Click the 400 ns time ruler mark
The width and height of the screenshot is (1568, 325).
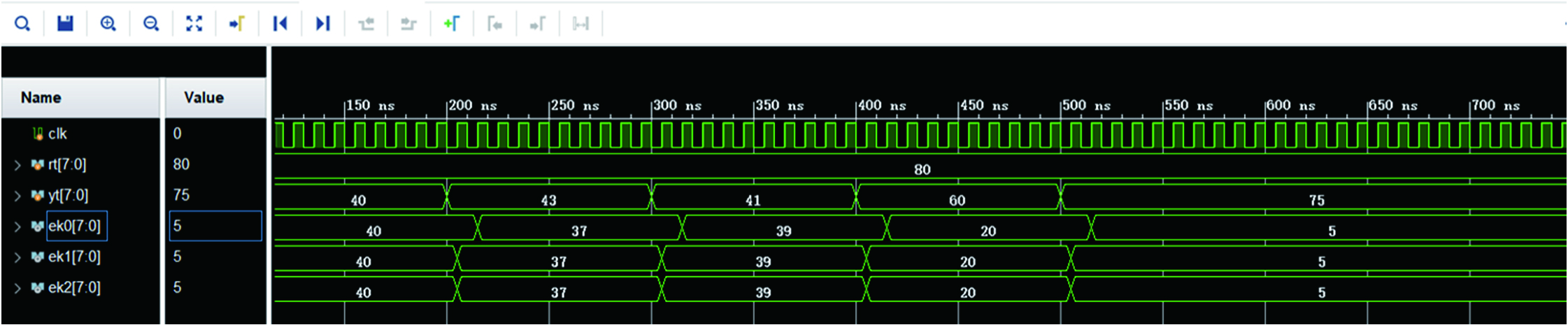pyautogui.click(x=881, y=106)
